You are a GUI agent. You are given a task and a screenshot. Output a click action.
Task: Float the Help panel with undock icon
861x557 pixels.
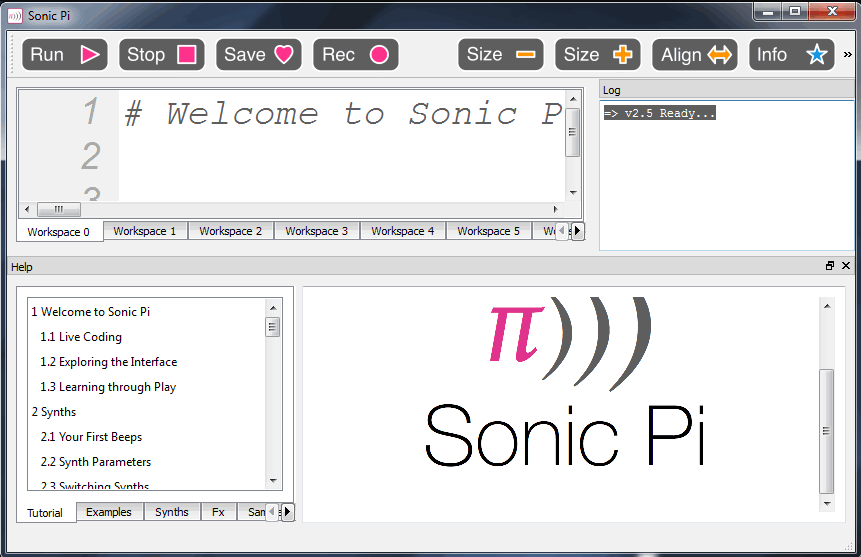830,266
